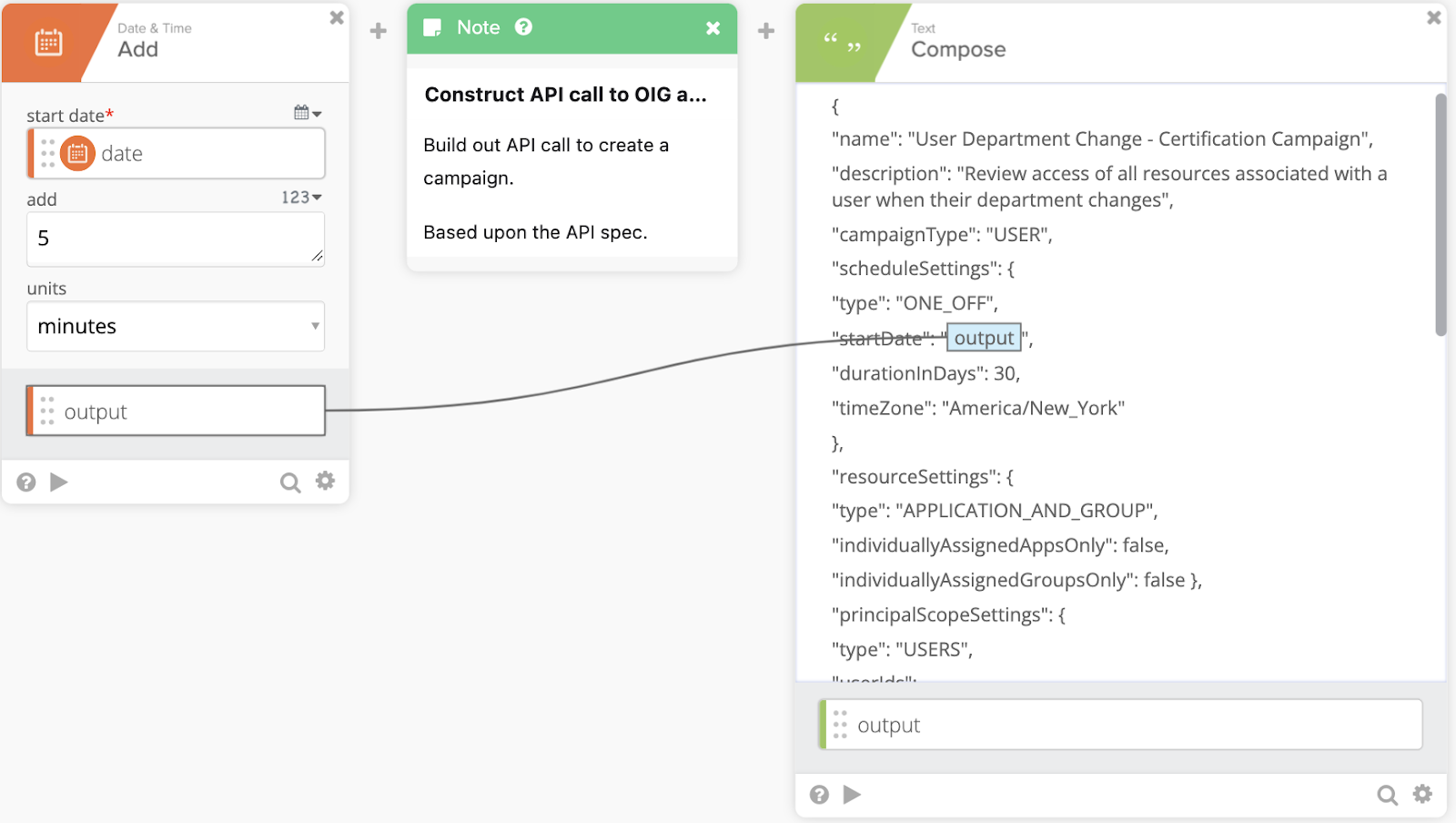
Task: Add a card between Note and Compose
Action: pyautogui.click(x=766, y=31)
